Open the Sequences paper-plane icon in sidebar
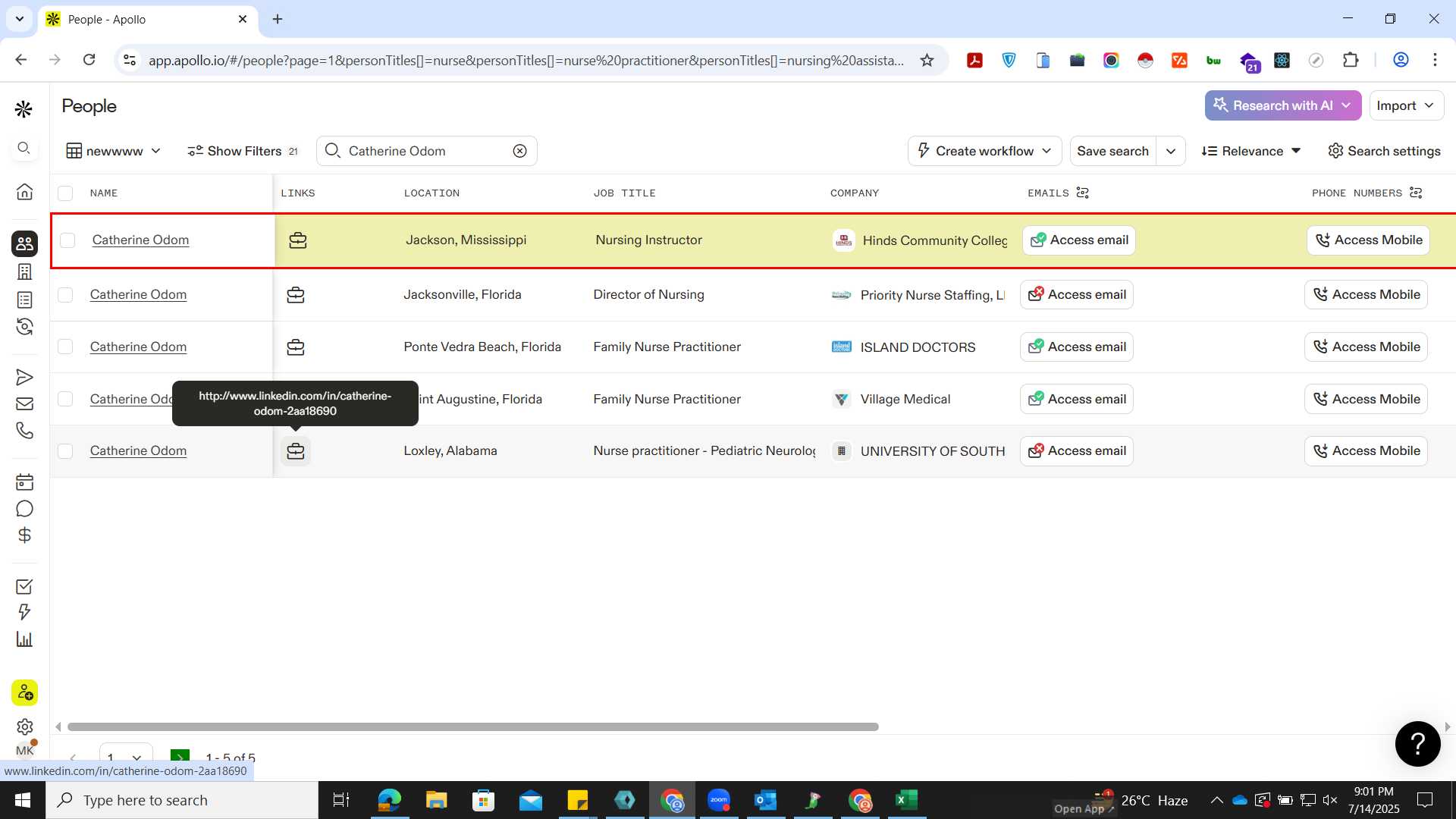Screen dimensions: 1456x819 pos(24,377)
